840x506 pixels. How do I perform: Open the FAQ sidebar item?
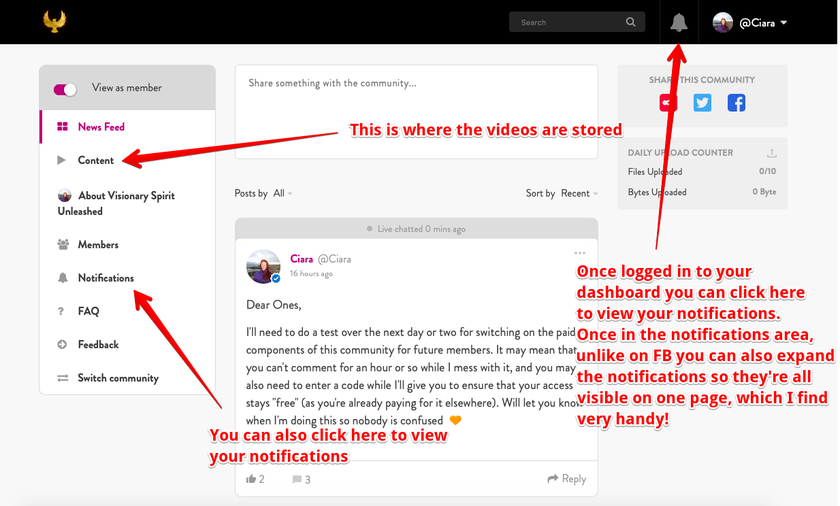[128, 311]
